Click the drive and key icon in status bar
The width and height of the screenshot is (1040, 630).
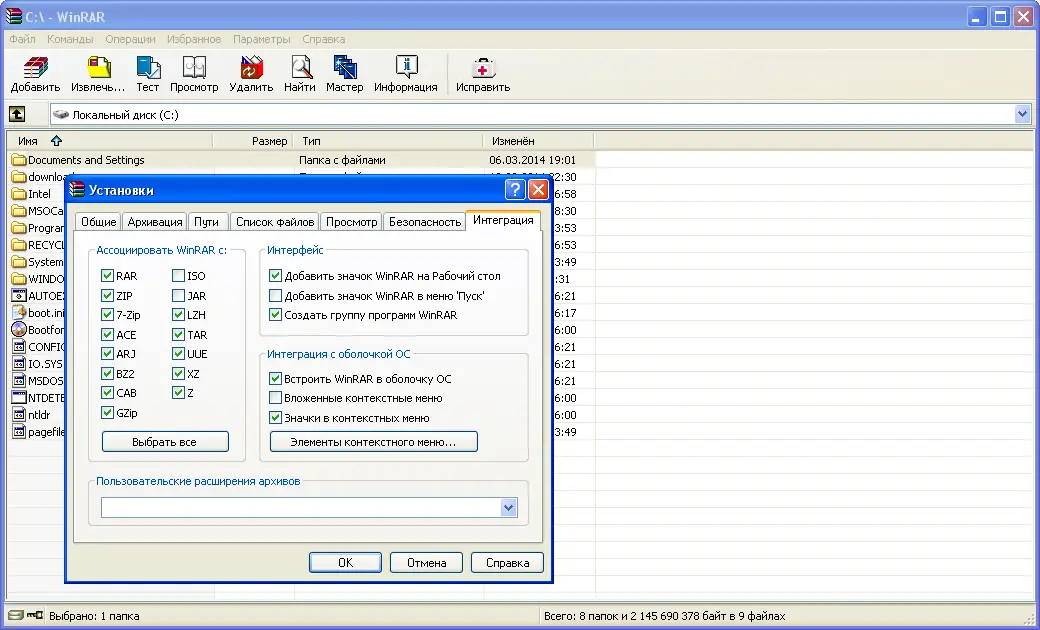tap(26, 615)
